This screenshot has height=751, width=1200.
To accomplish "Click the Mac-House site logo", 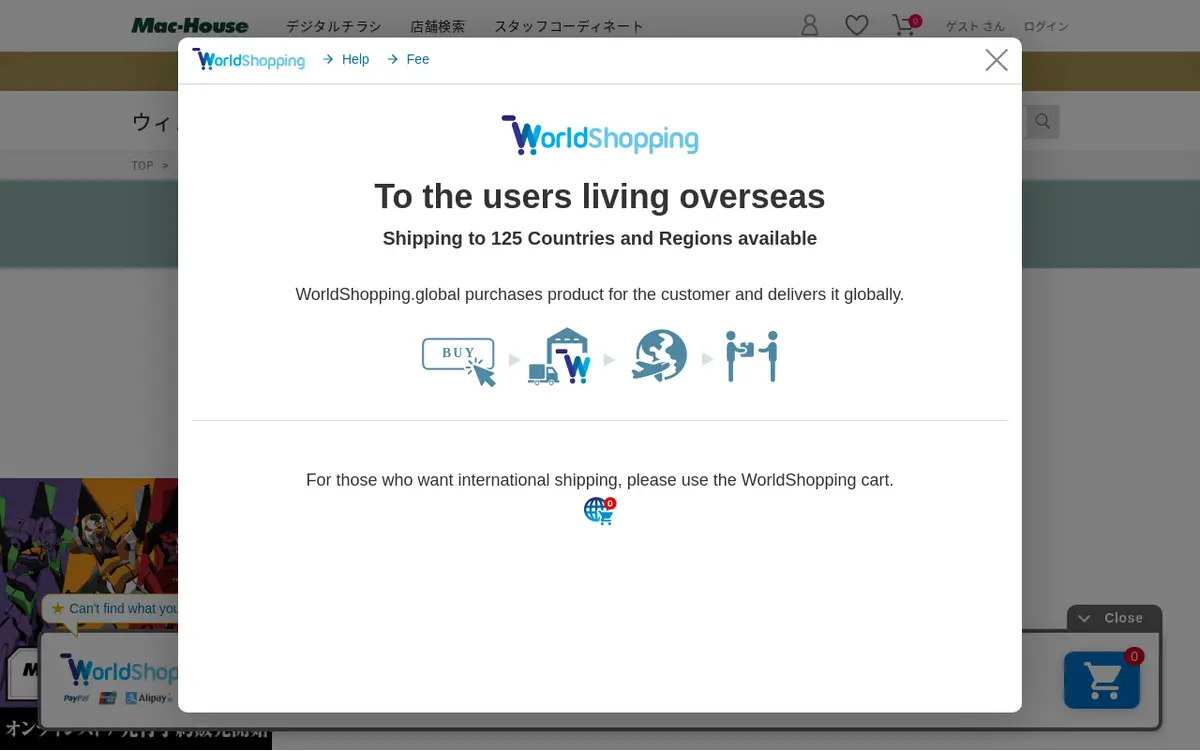I will 190,26.
